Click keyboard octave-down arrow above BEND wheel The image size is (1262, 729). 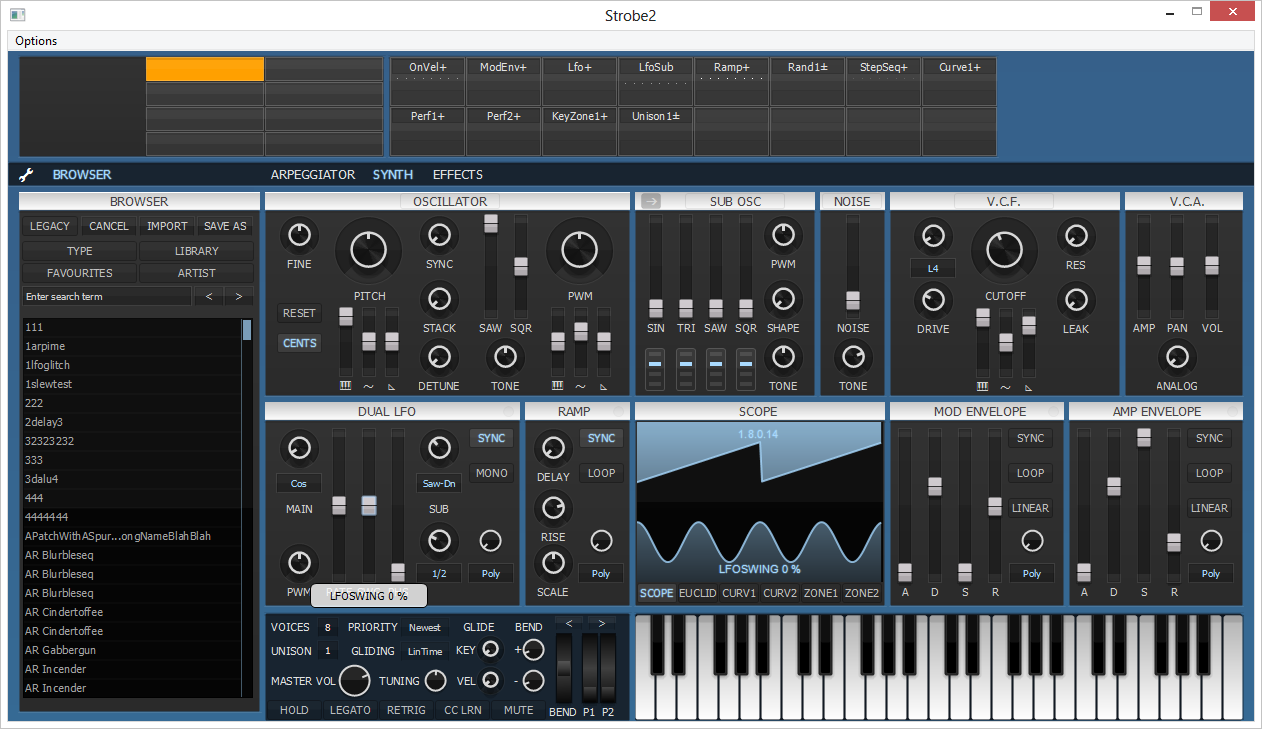[568, 623]
